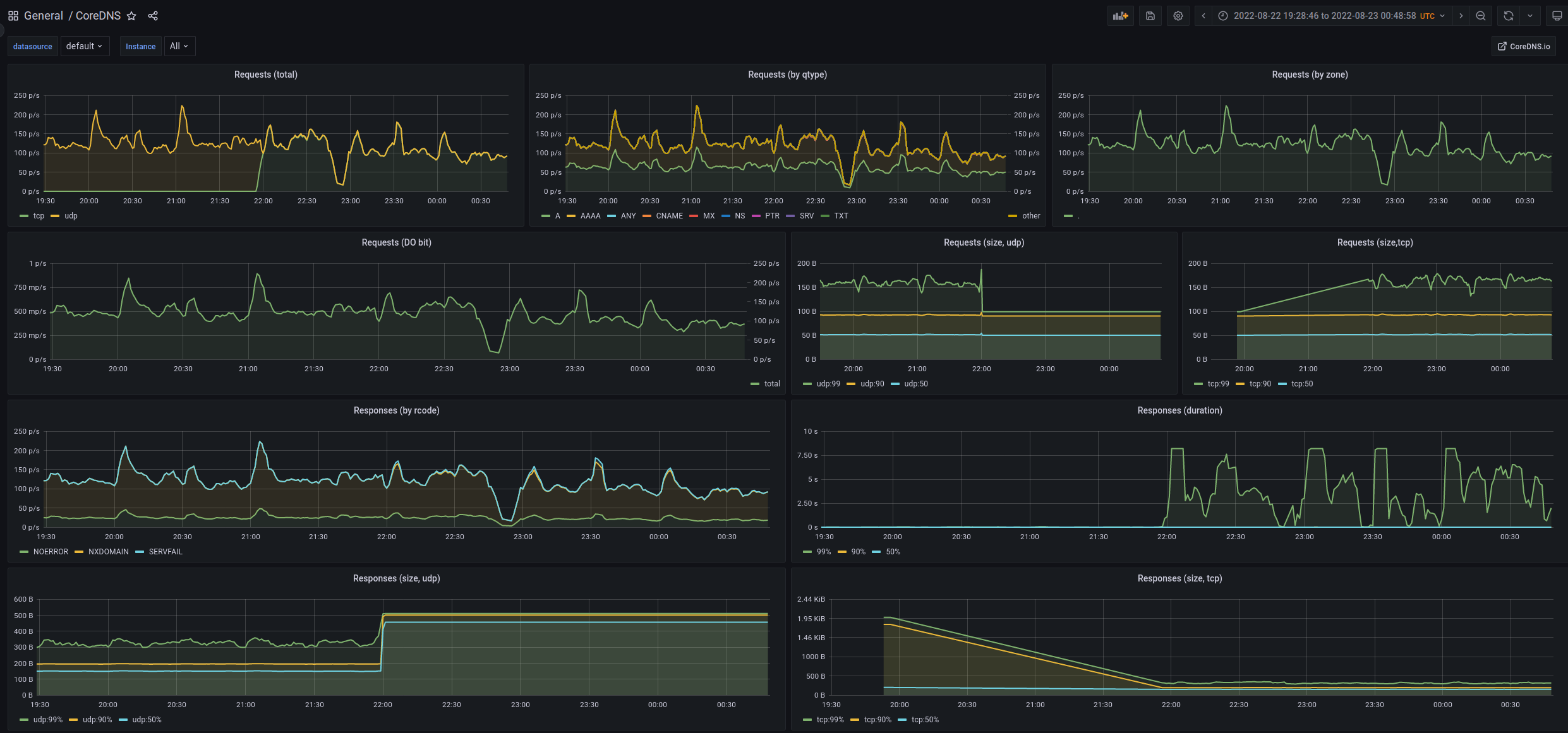Open the Responses (duration) panel title menu

1179,410
